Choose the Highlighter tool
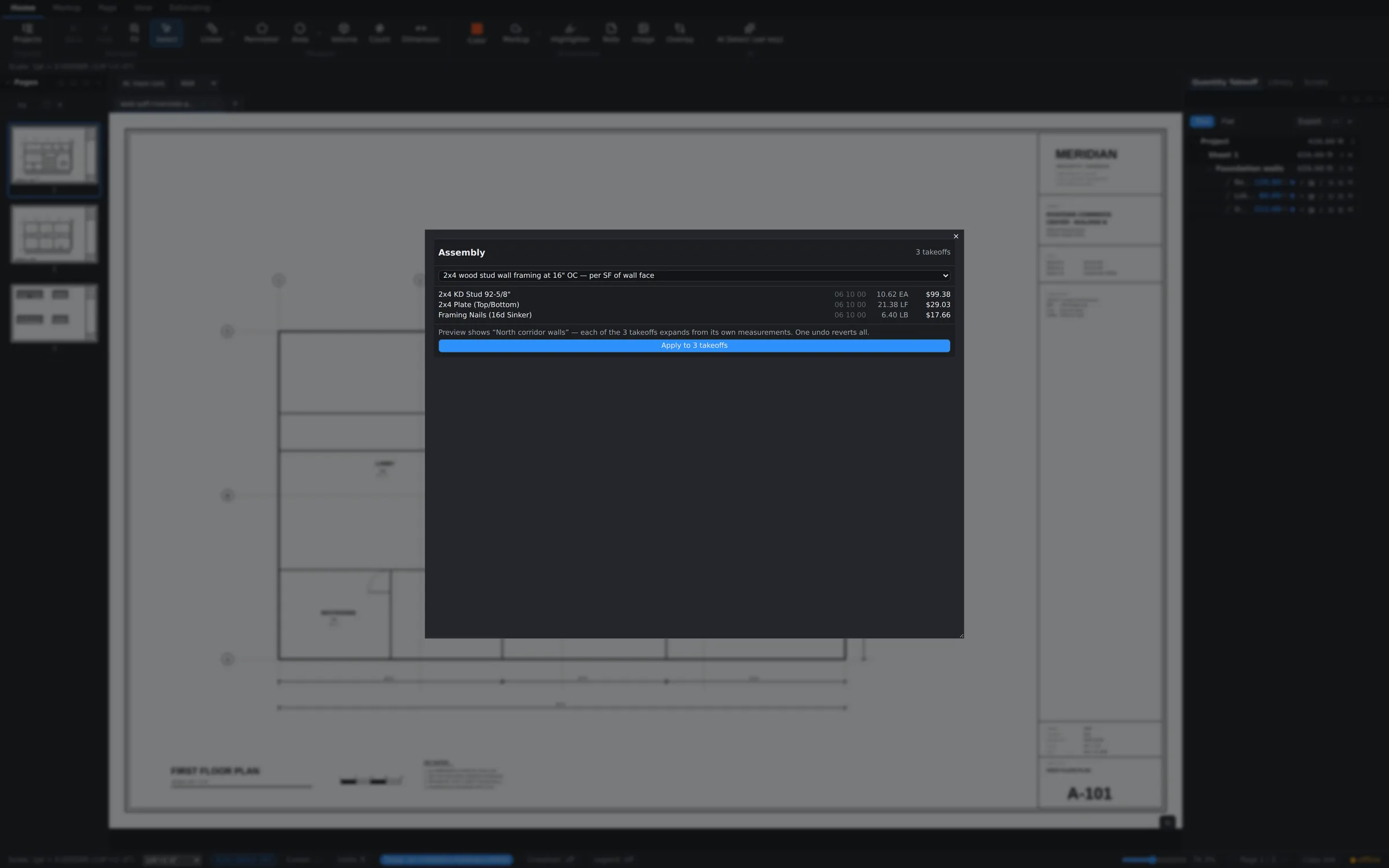This screenshot has width=1389, height=868. (569, 33)
